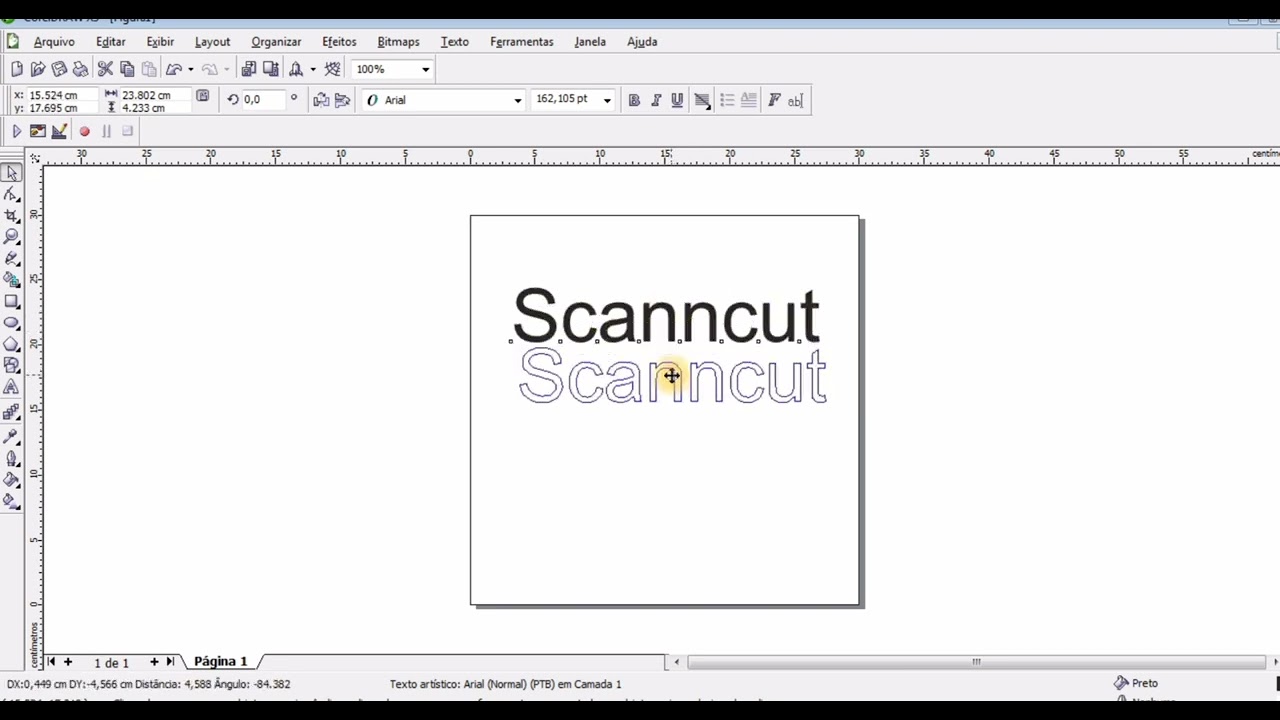
Task: Select the Polygon tool
Action: pyautogui.click(x=12, y=345)
